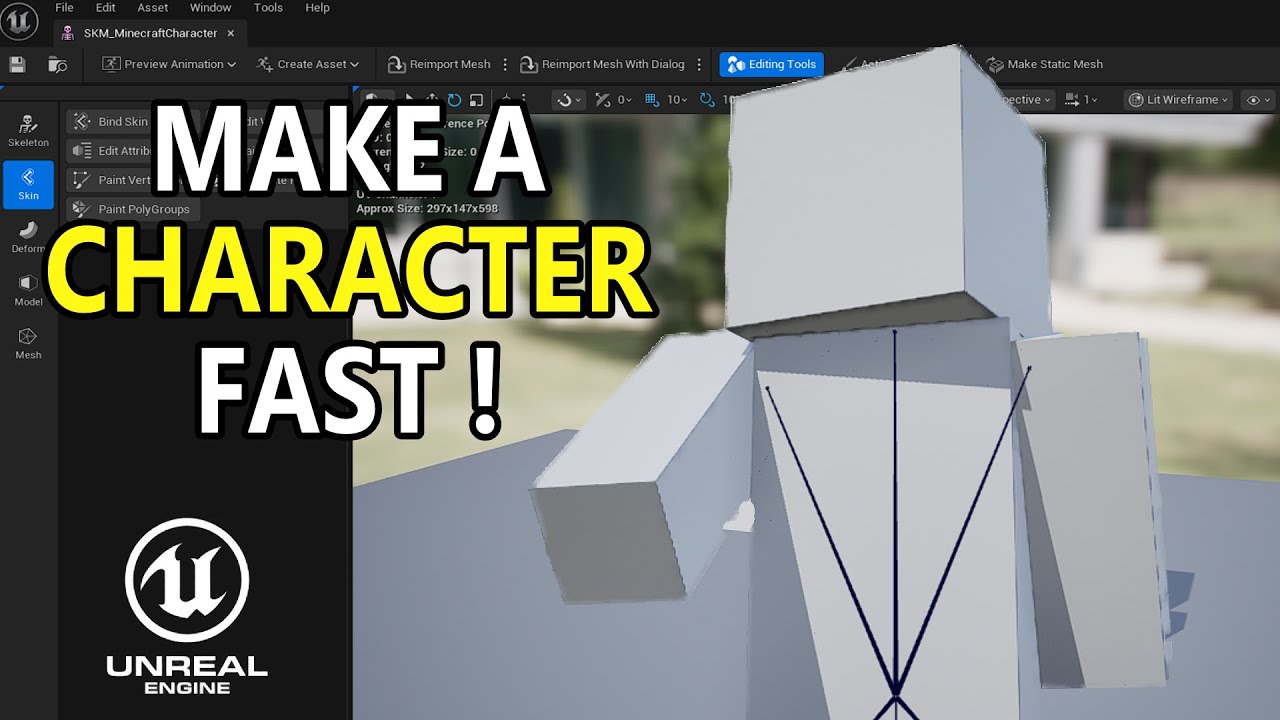The image size is (1280, 720).
Task: Choose the Mesh mode in the sidebar
Action: [28, 344]
